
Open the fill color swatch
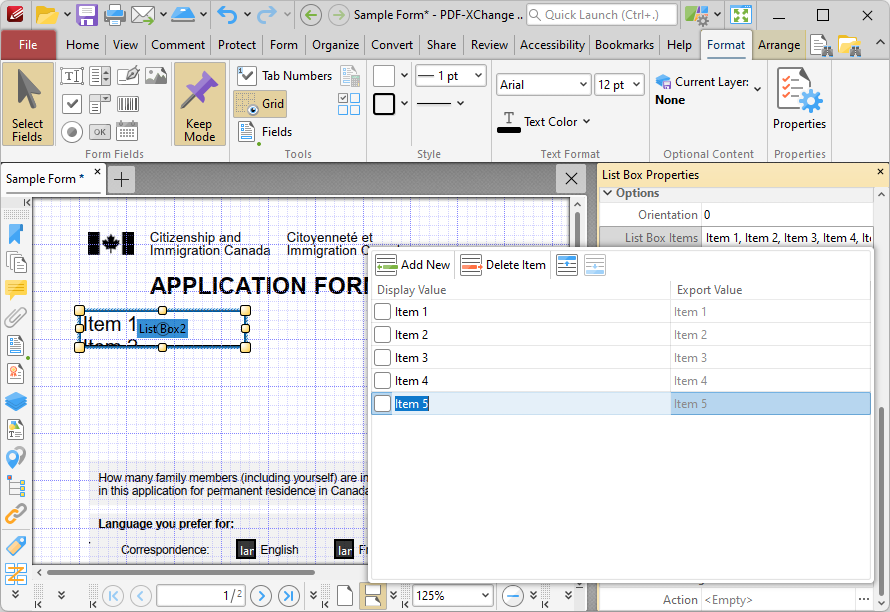[x=384, y=76]
